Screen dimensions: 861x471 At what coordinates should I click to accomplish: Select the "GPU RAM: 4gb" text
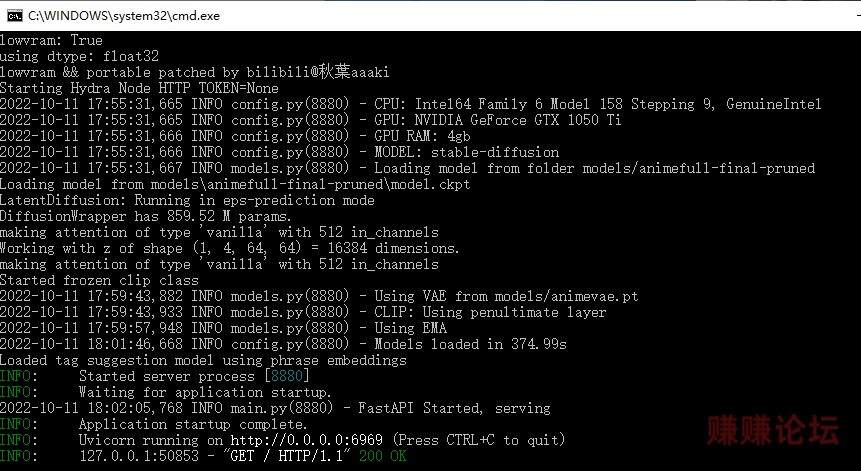point(422,136)
